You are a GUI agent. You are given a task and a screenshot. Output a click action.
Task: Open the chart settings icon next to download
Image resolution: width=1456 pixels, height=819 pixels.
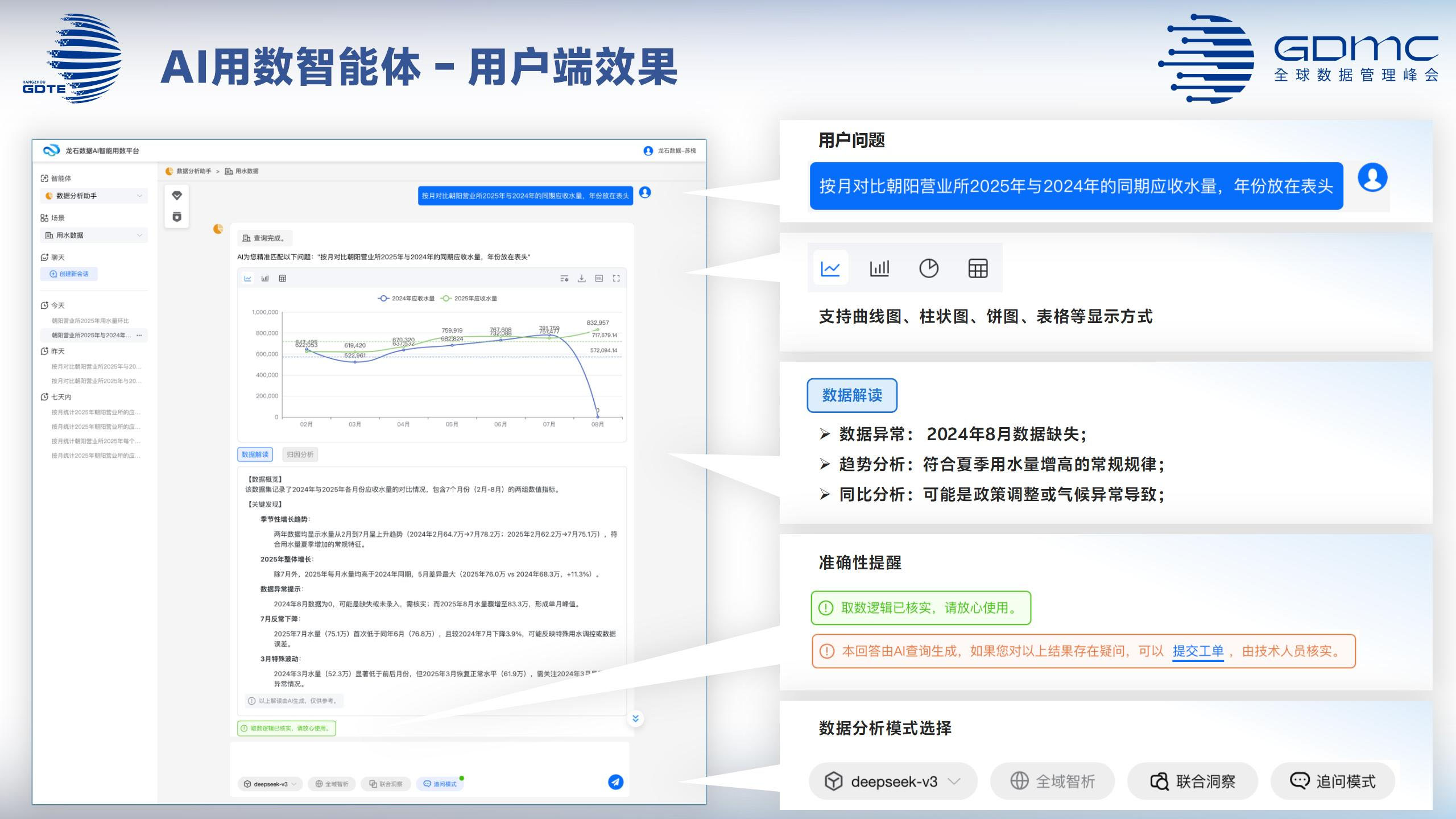(x=564, y=278)
